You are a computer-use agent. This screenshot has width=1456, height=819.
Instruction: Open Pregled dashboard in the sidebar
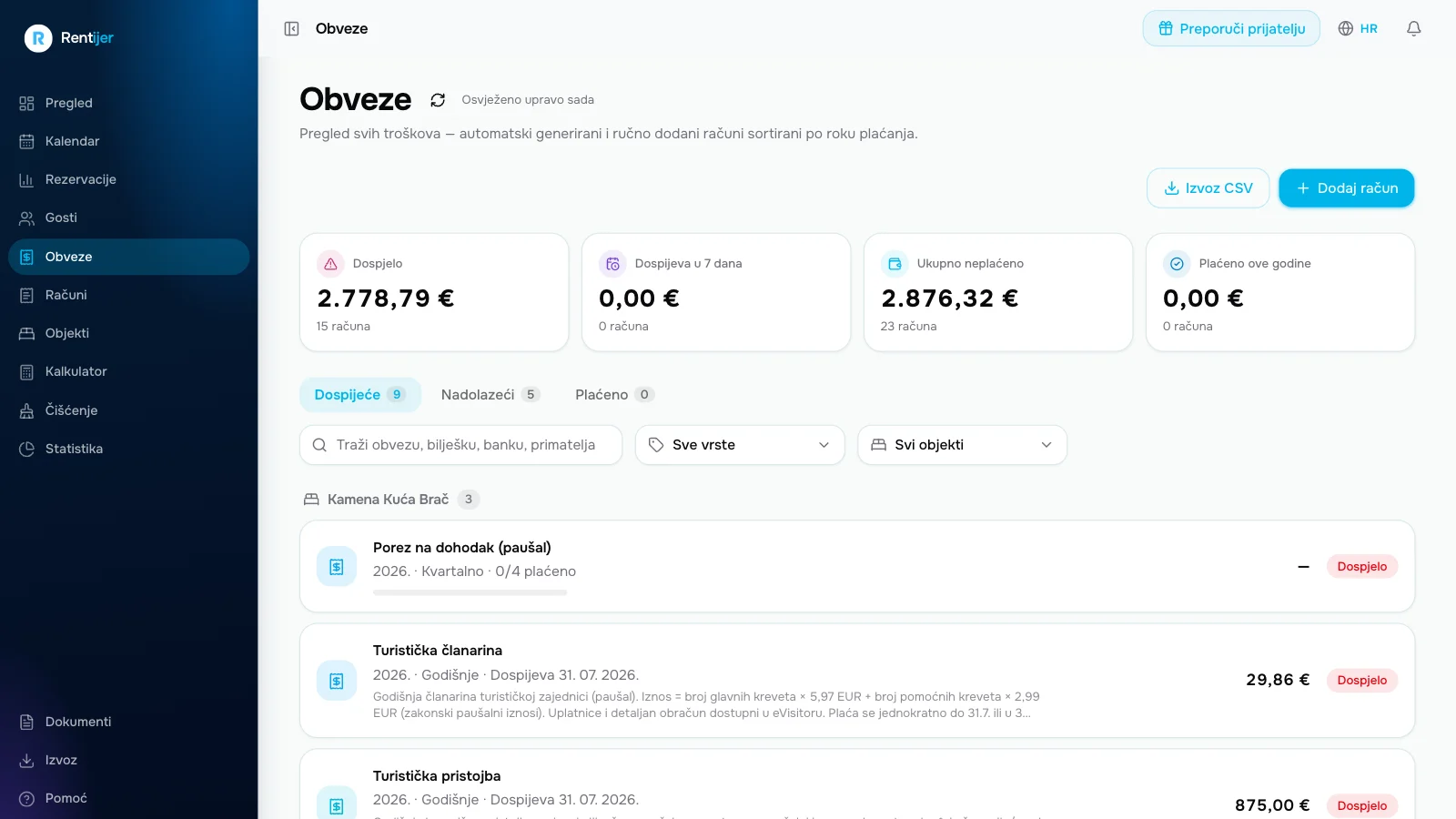[128, 103]
